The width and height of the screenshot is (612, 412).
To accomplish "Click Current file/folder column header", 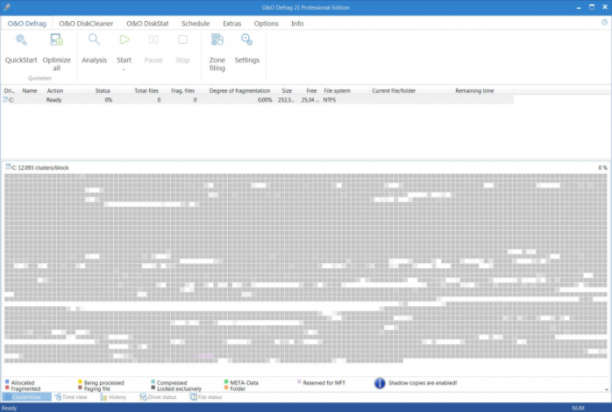I will [x=394, y=91].
